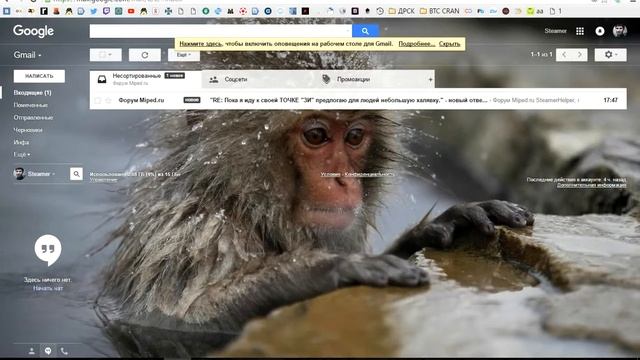Click the НАПИСАТЬ compose button

click(39, 76)
